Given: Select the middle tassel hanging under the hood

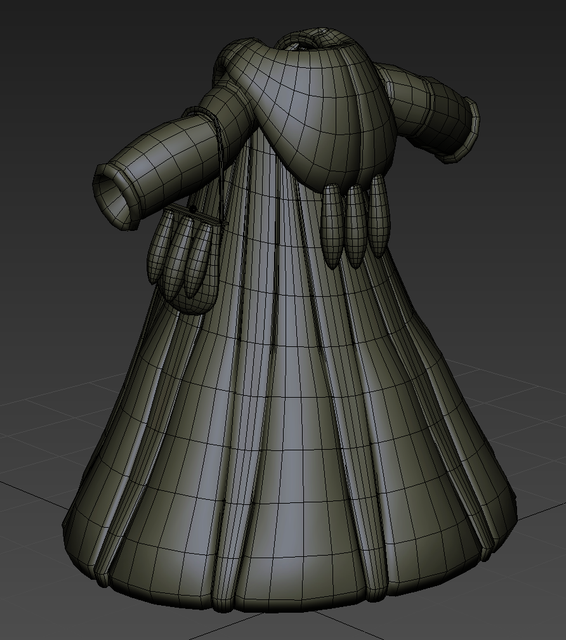Looking at the screenshot, I should (x=356, y=225).
